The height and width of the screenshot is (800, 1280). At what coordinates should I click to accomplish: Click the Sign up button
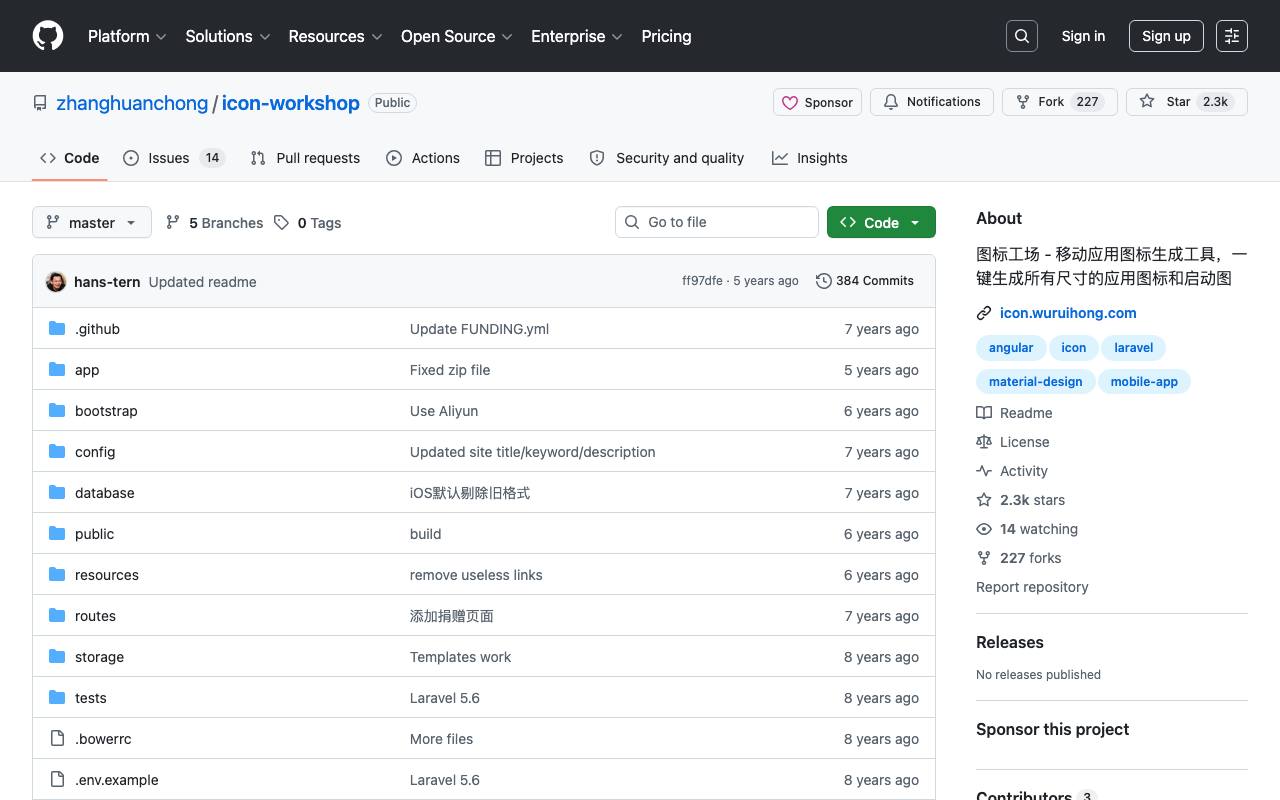[x=1166, y=36]
